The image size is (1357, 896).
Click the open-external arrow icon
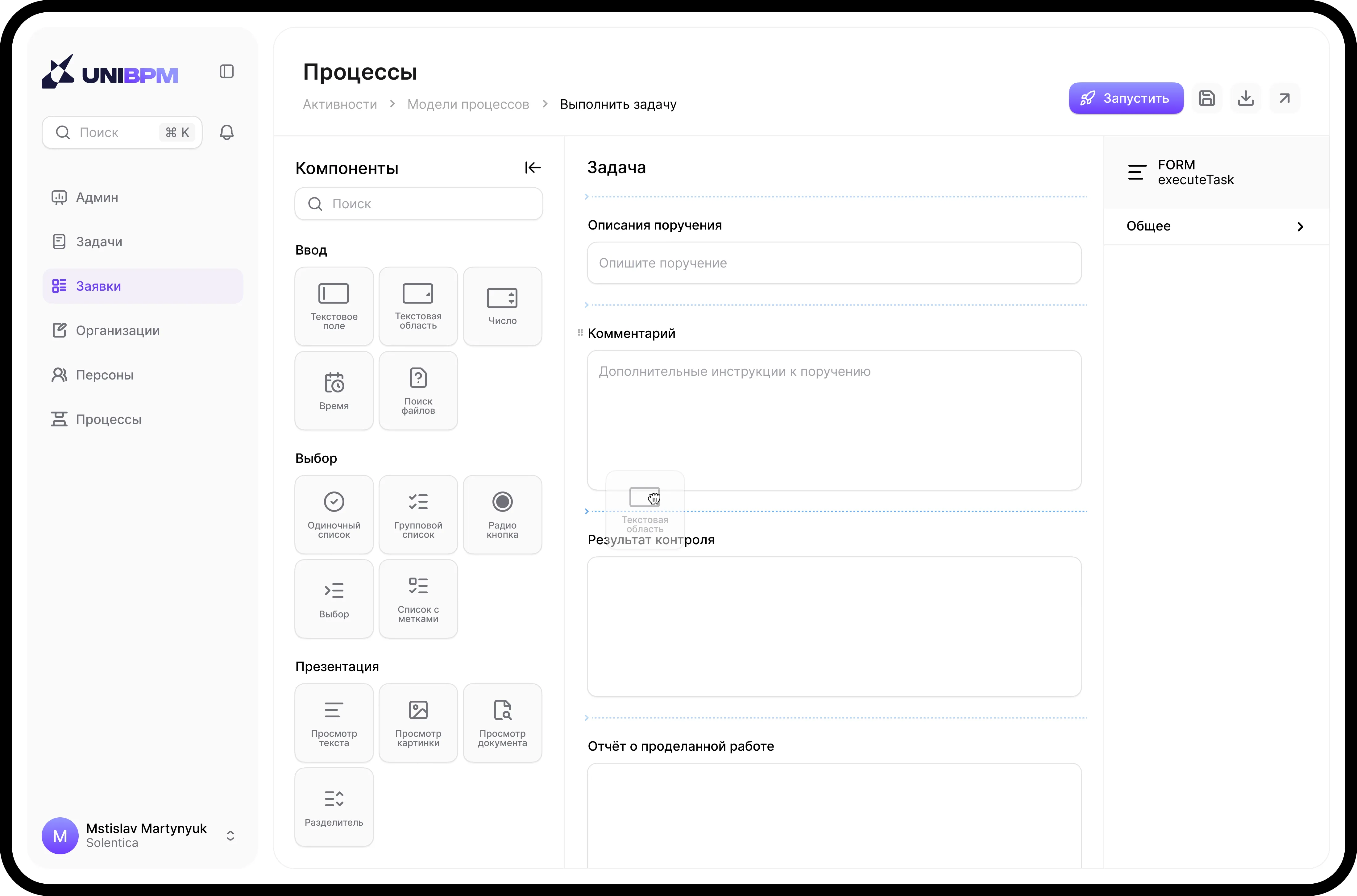1284,98
